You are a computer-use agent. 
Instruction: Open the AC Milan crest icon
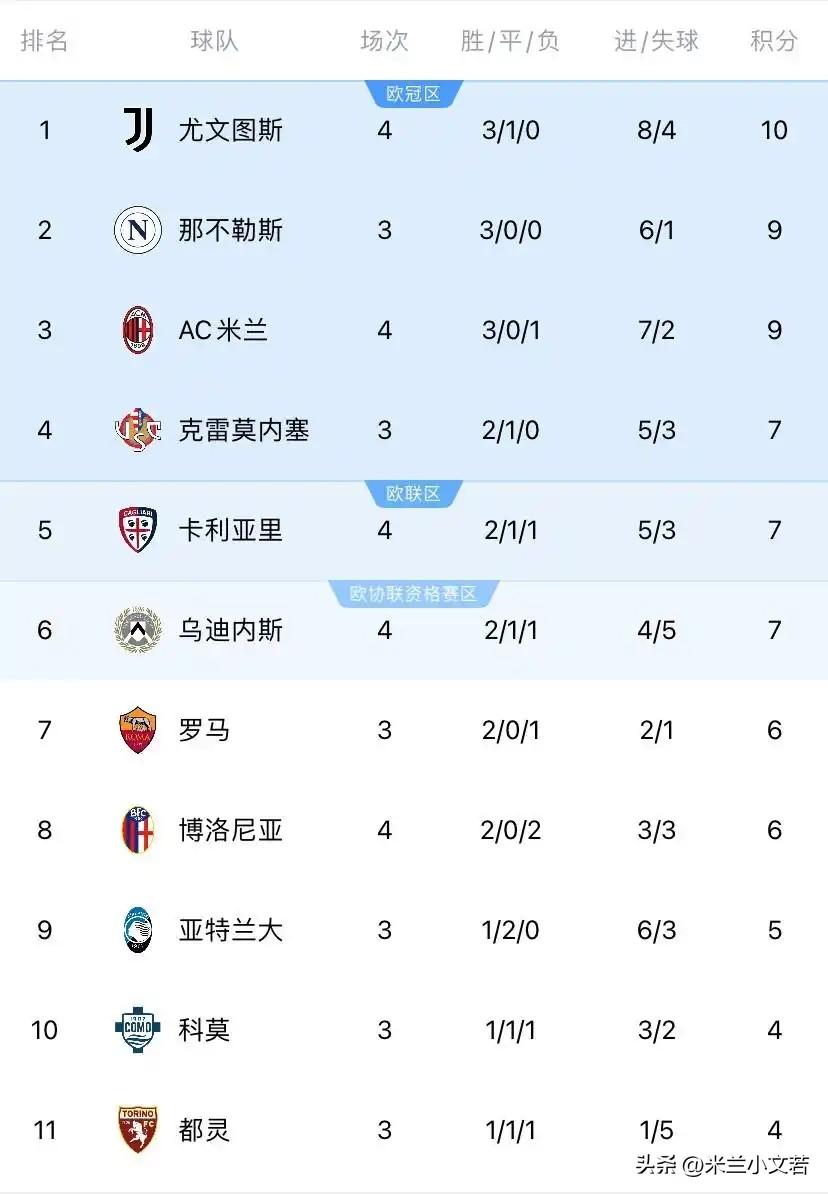138,330
